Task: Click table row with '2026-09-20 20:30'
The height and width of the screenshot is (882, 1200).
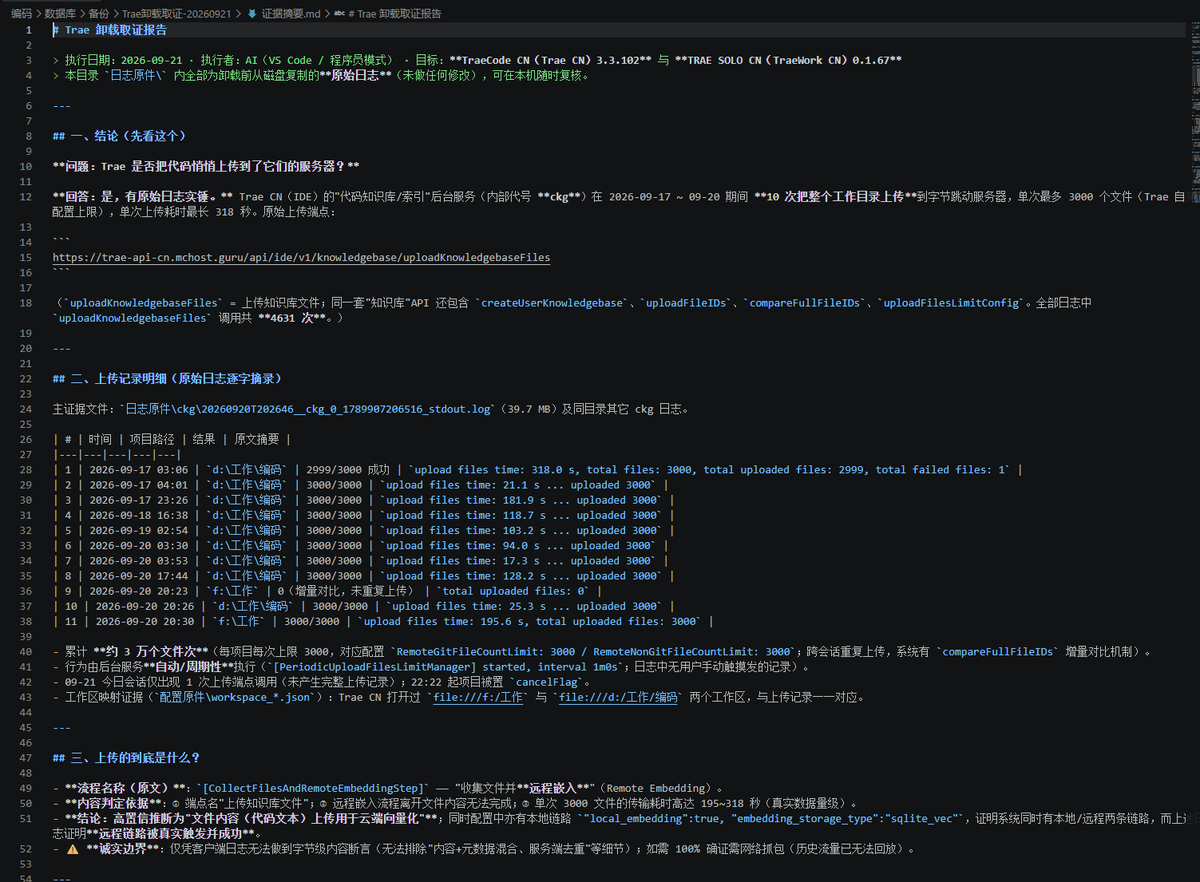Action: coord(383,621)
